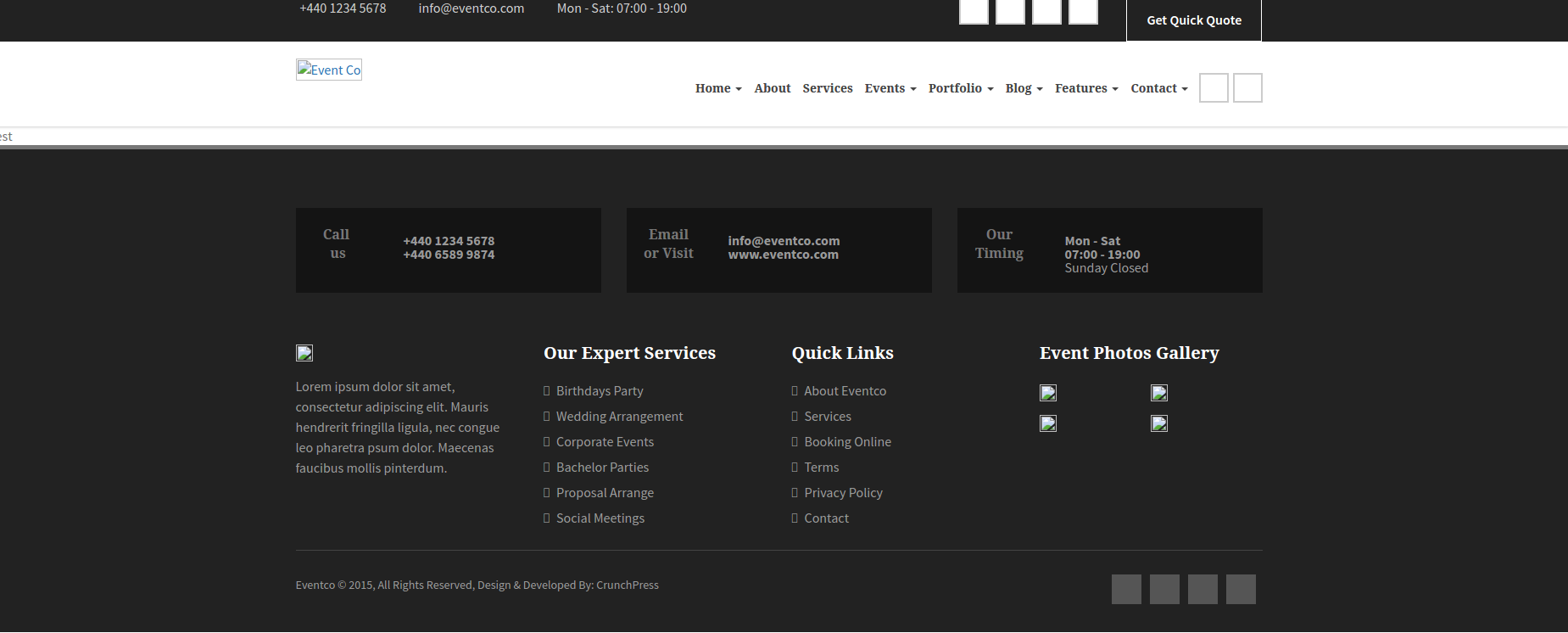This screenshot has height=633, width=1568.
Task: Click the Mon - Sat text in the Our Timing box
Action: tap(1092, 241)
